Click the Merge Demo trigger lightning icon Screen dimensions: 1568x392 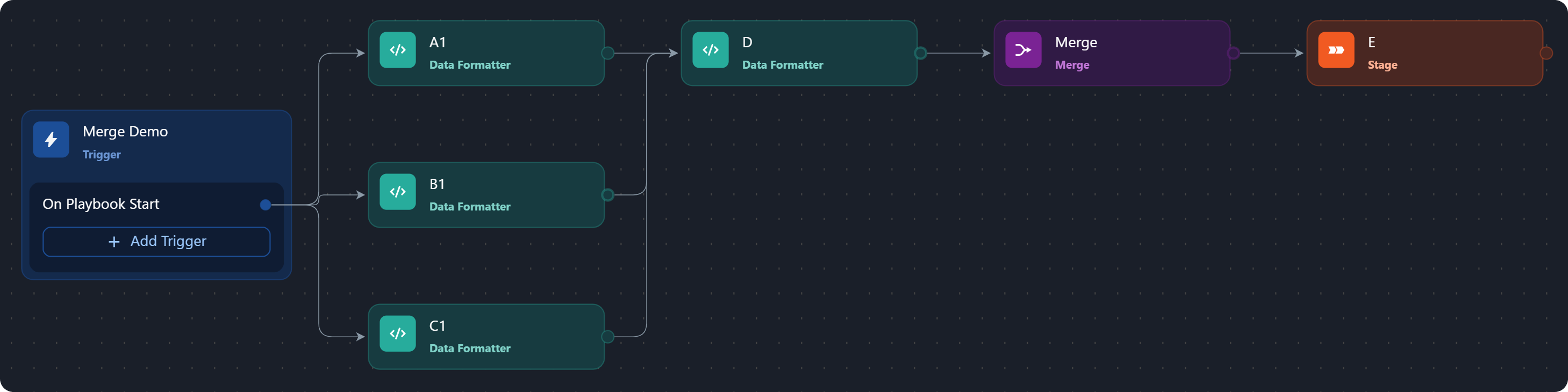[x=51, y=140]
